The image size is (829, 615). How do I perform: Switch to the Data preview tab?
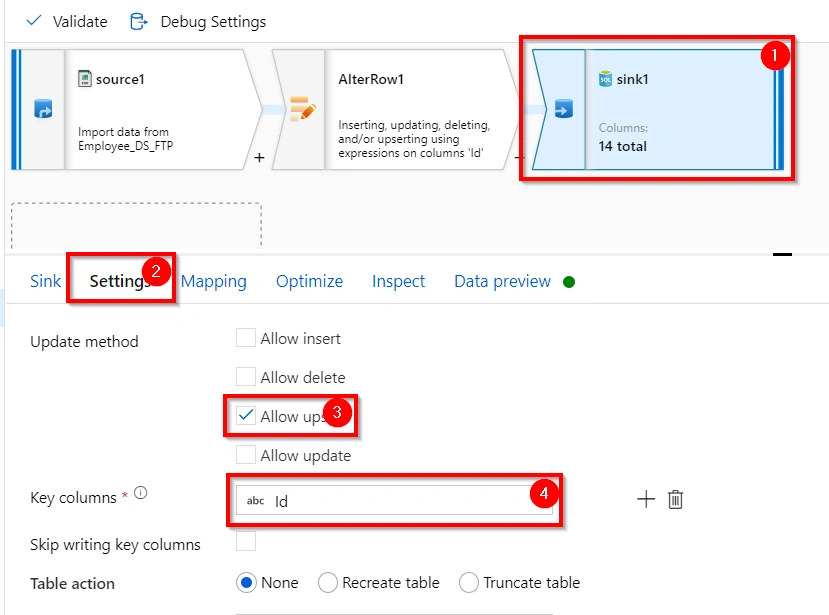click(x=502, y=281)
